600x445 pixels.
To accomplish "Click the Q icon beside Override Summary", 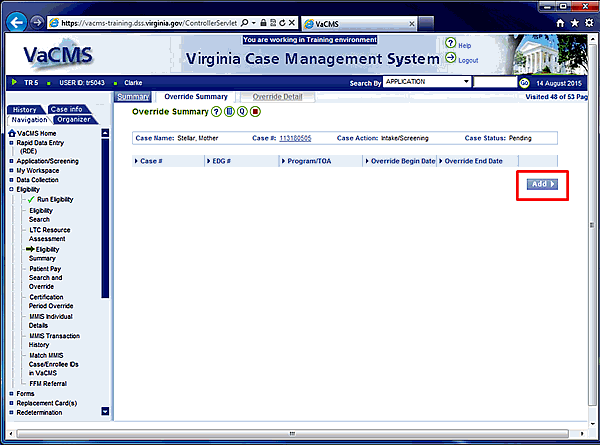I will (241, 112).
